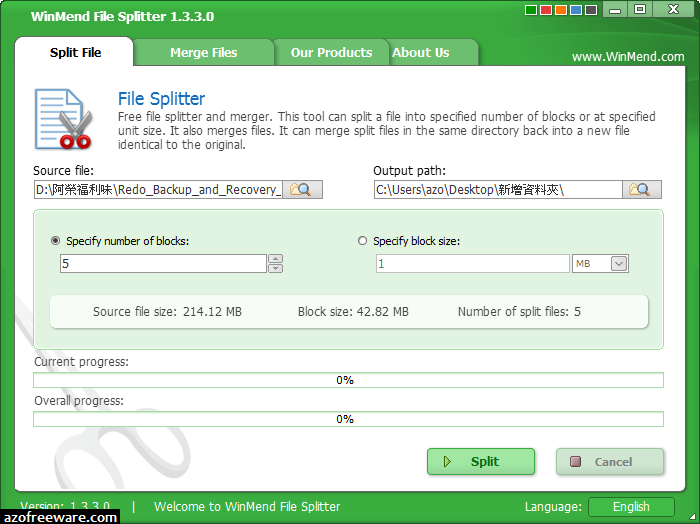Increase number of blocks with up arrow

pyautogui.click(x=275, y=259)
